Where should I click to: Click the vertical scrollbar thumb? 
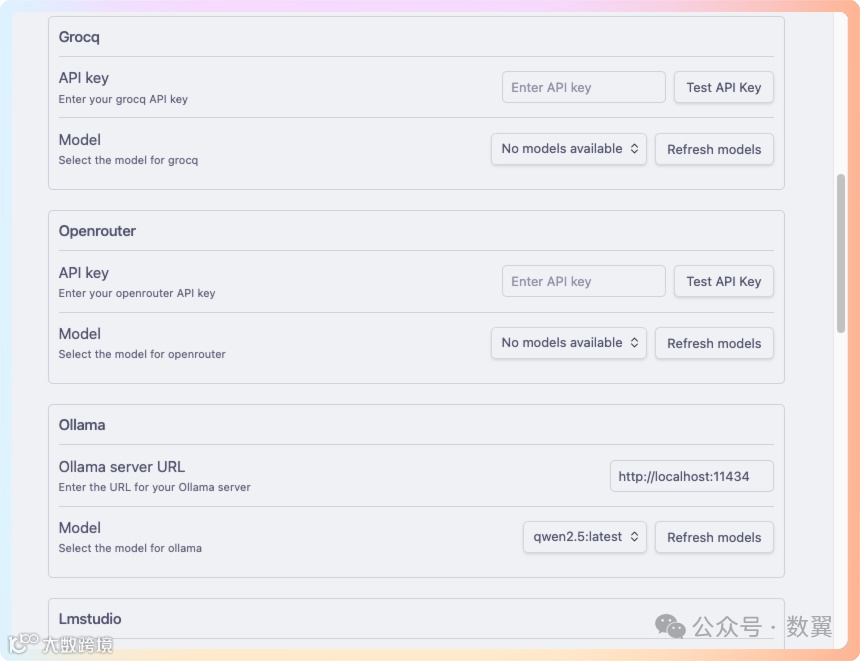[x=841, y=253]
